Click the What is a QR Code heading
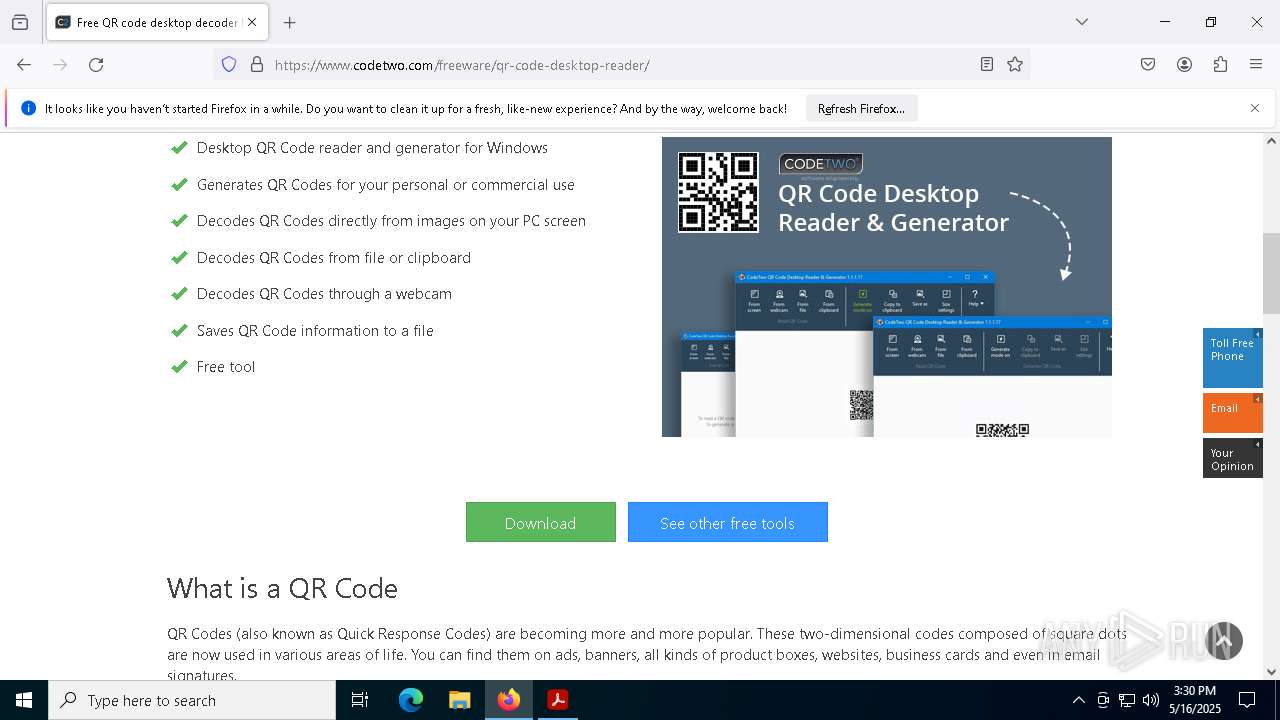Viewport: 1280px width, 720px height. pos(282,588)
